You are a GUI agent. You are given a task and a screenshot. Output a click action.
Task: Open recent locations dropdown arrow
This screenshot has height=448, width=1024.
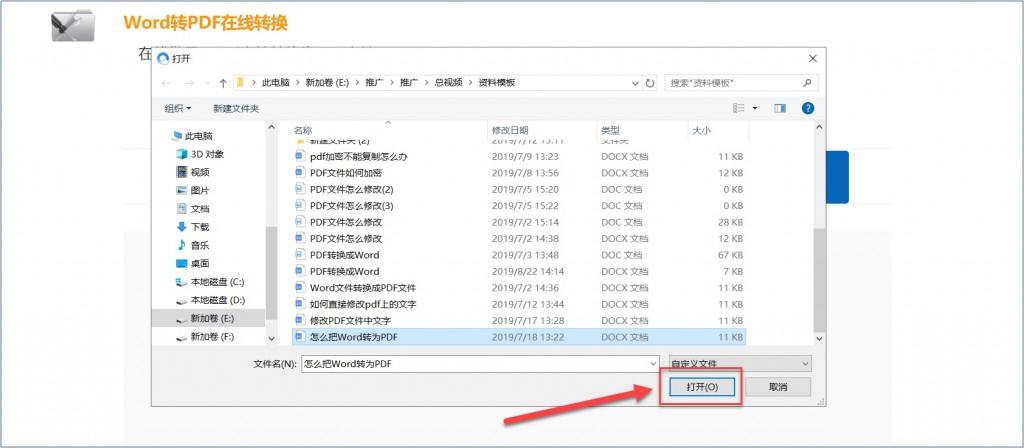pos(208,84)
